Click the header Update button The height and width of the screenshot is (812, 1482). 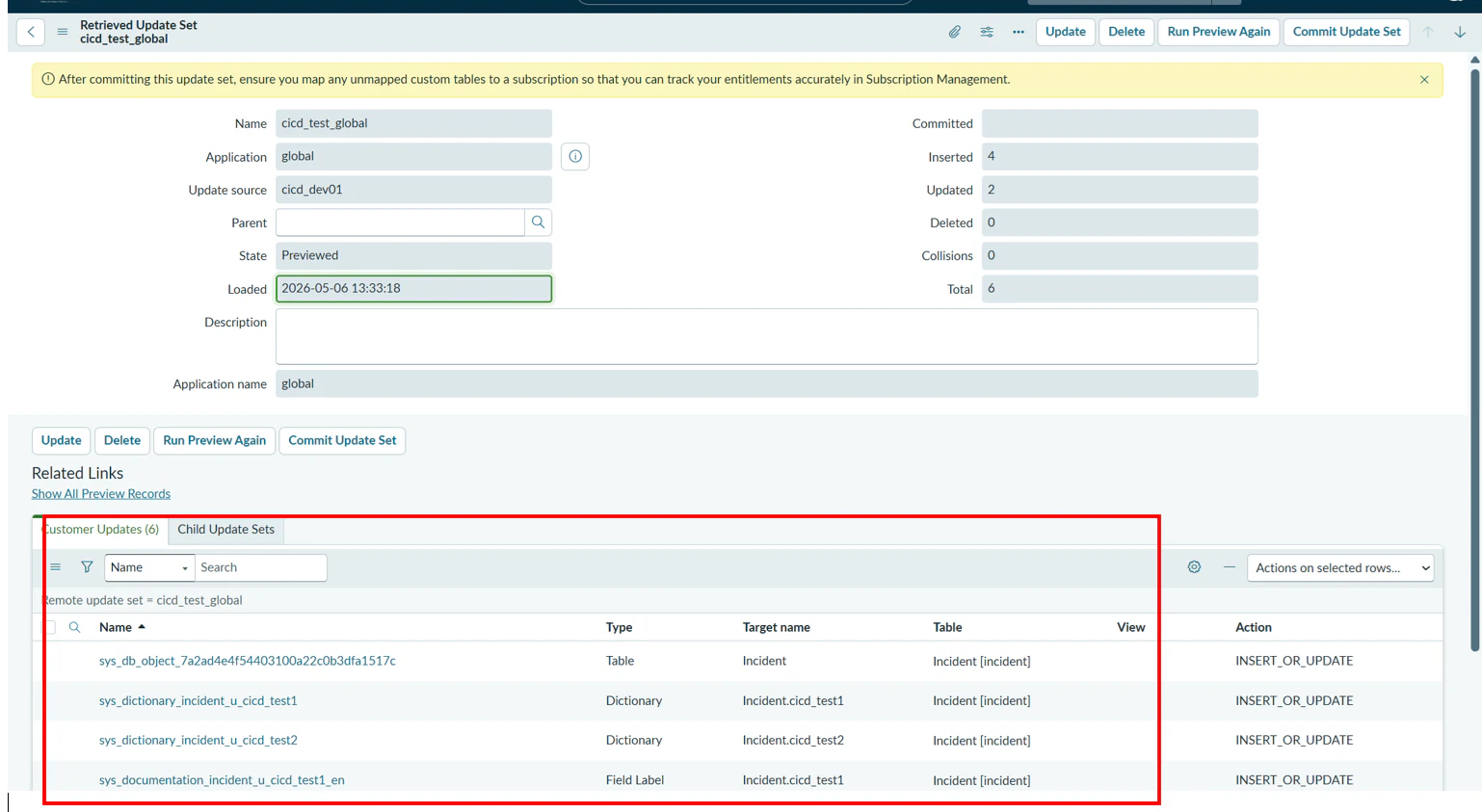point(1065,32)
